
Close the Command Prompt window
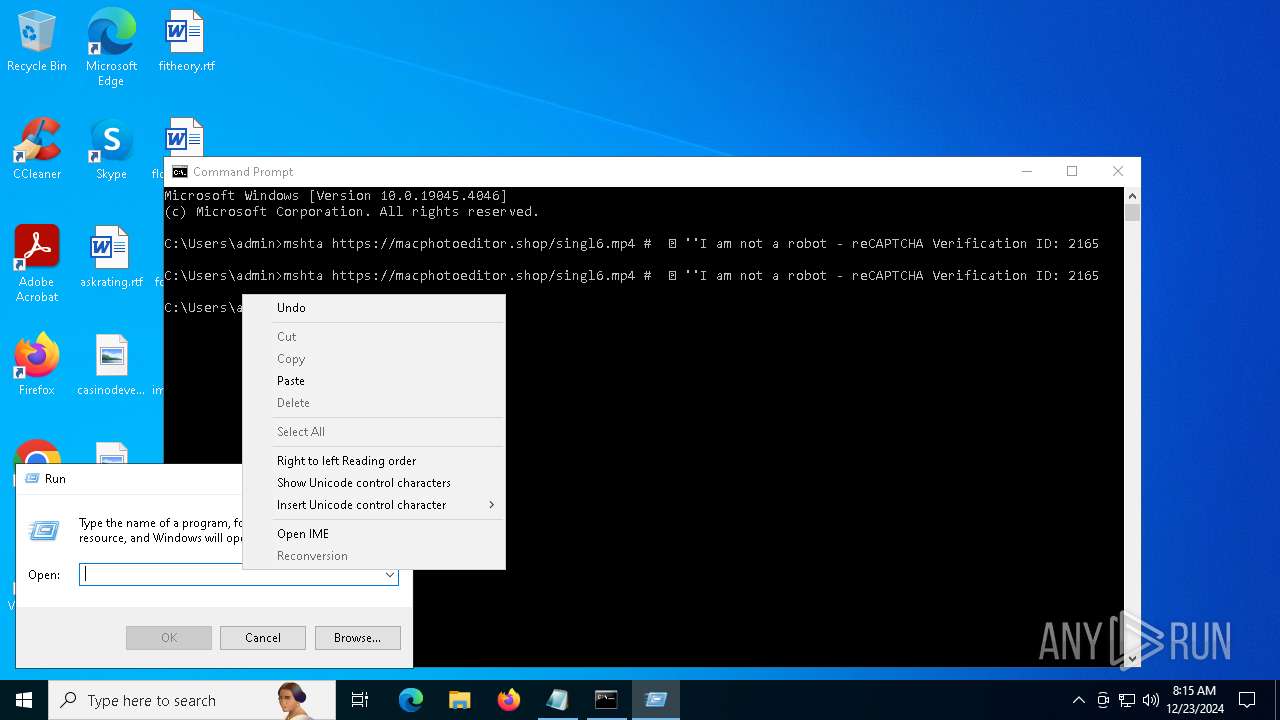coord(1118,172)
